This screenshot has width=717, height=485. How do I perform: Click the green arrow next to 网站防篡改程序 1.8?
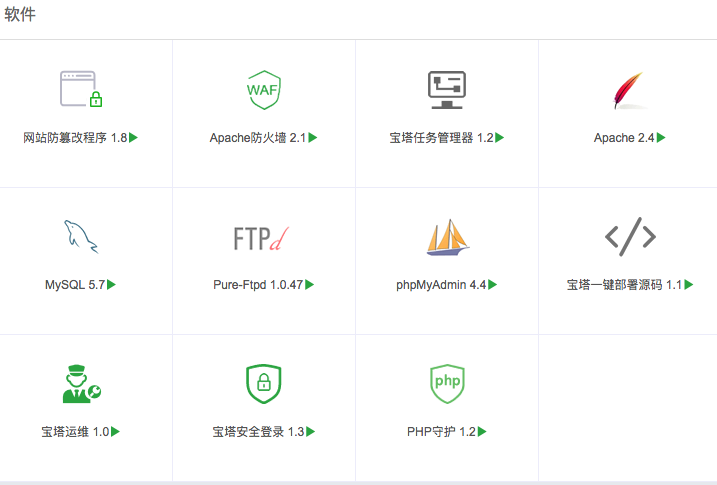point(134,138)
